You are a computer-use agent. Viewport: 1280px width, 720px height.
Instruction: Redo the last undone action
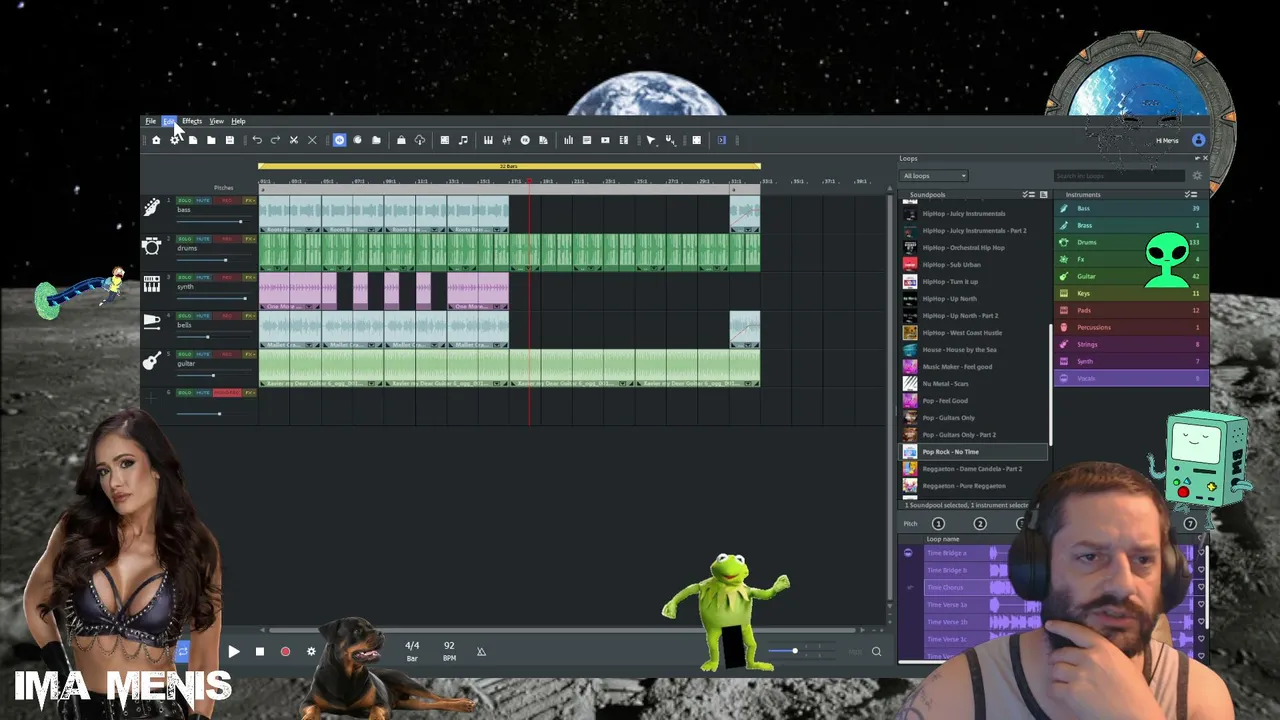[275, 140]
